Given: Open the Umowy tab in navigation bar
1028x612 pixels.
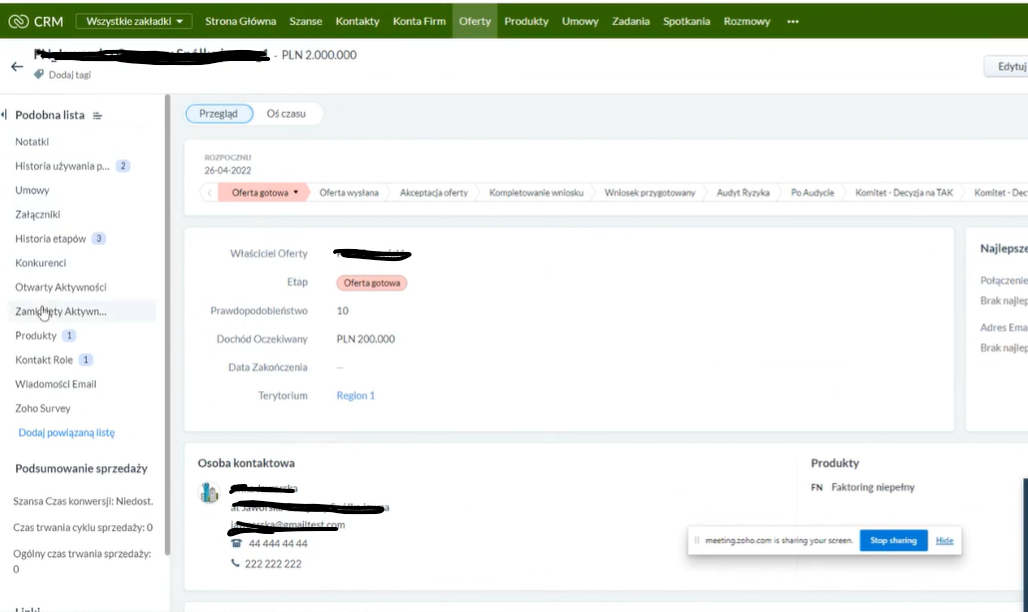Looking at the screenshot, I should (x=580, y=22).
